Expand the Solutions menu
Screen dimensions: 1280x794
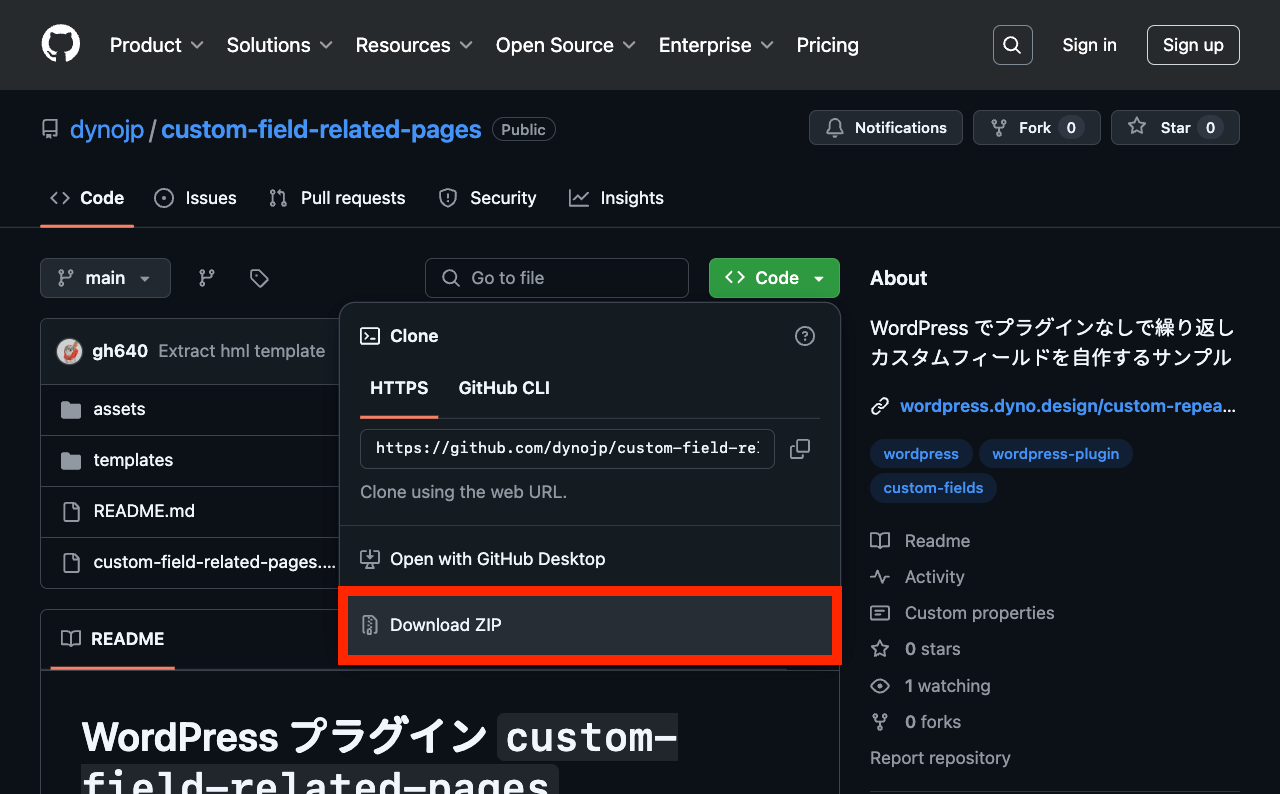click(280, 45)
